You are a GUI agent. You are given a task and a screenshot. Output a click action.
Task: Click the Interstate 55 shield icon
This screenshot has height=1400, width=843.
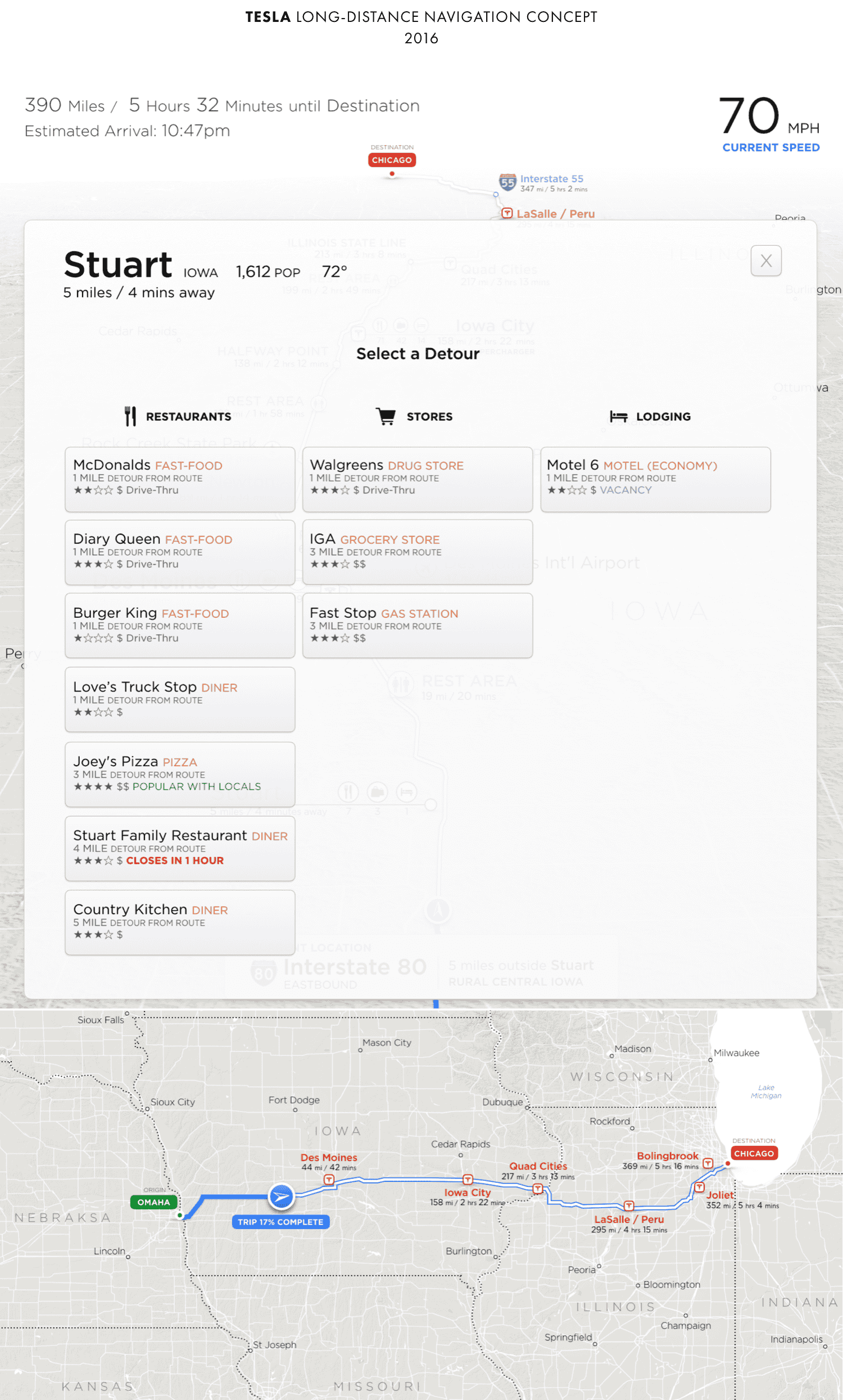pos(507,182)
